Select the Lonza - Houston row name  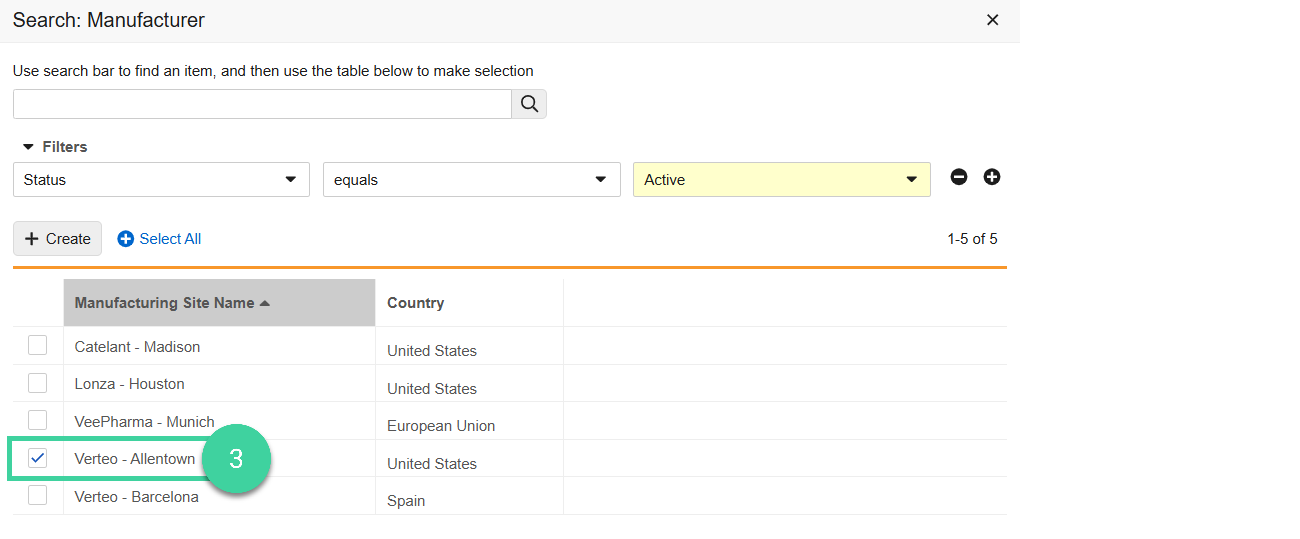point(129,384)
